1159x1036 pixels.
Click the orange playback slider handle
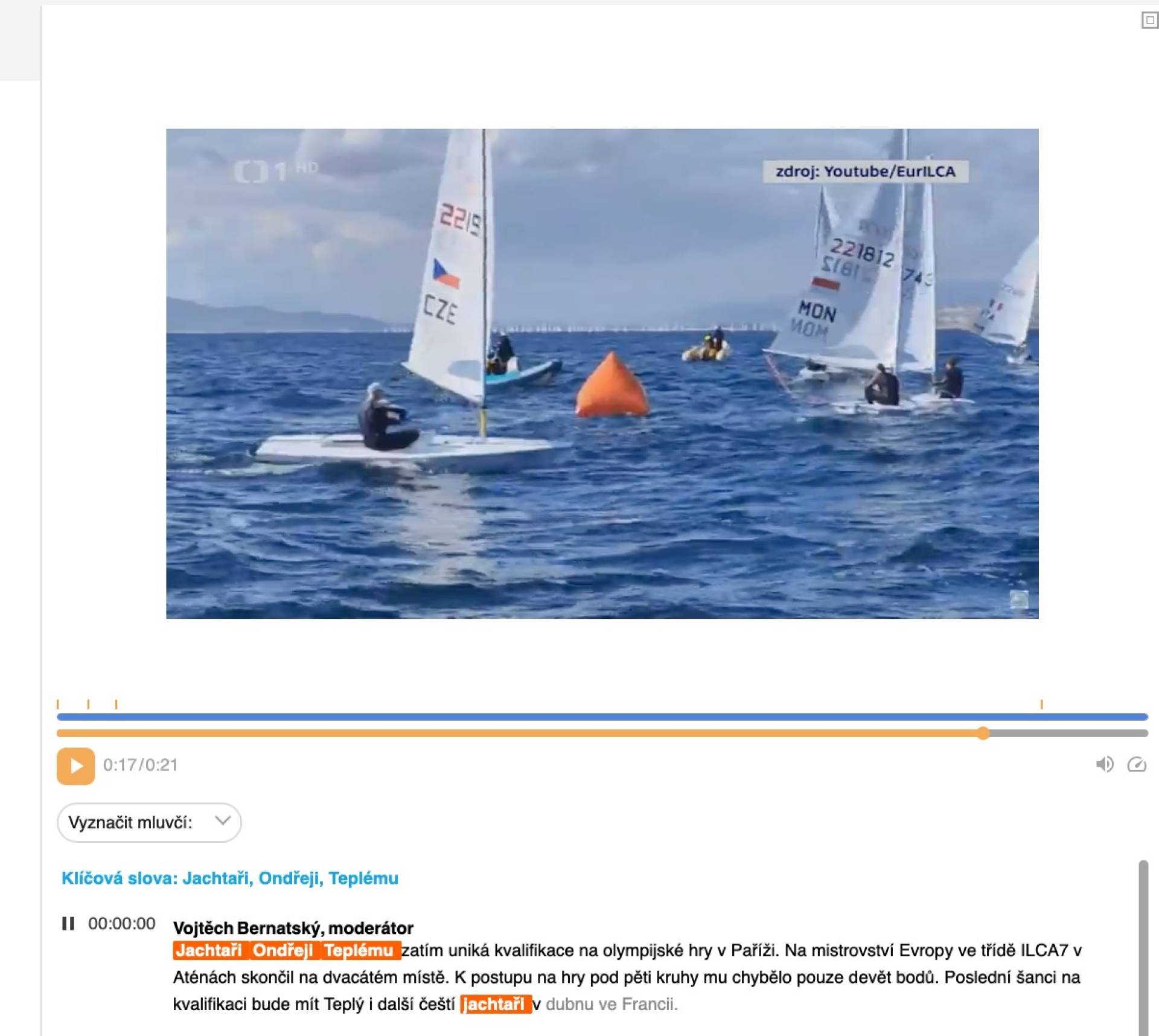(x=983, y=733)
